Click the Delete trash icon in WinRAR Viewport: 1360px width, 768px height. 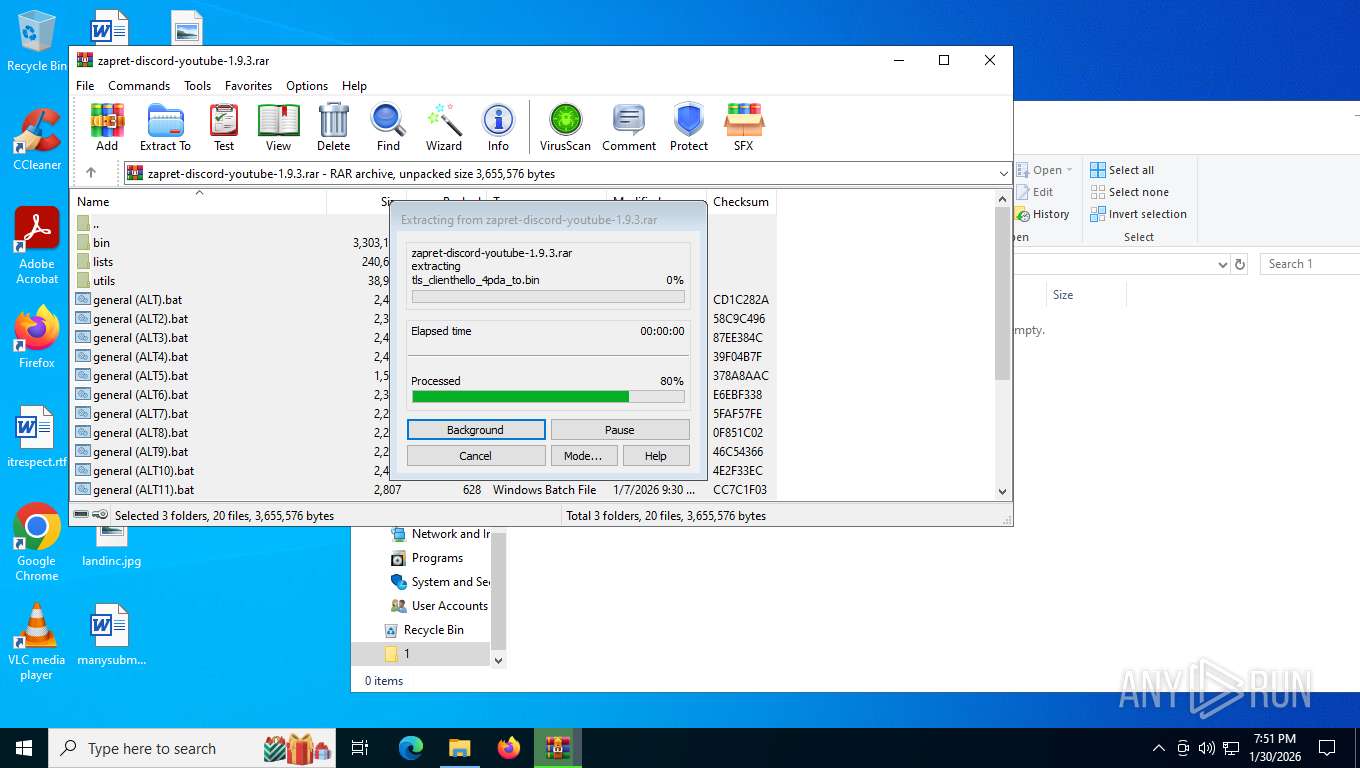333,127
